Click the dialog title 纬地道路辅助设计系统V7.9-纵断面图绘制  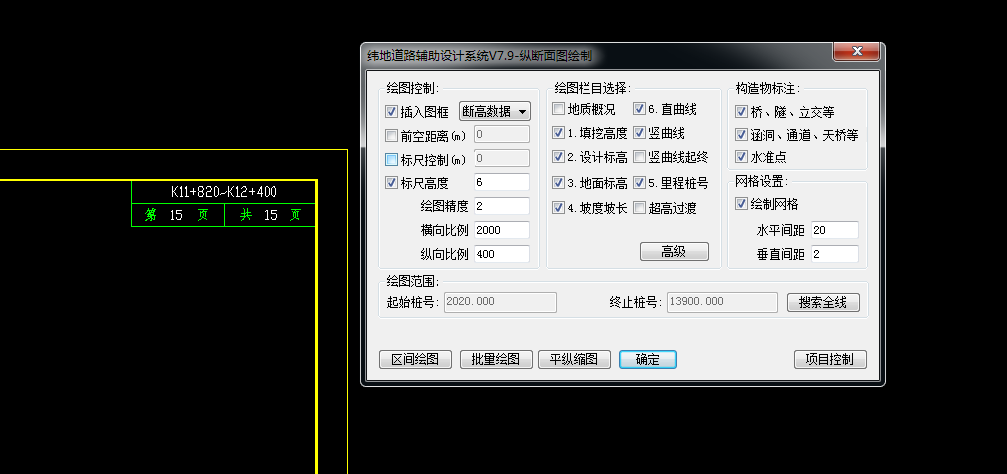(479, 56)
